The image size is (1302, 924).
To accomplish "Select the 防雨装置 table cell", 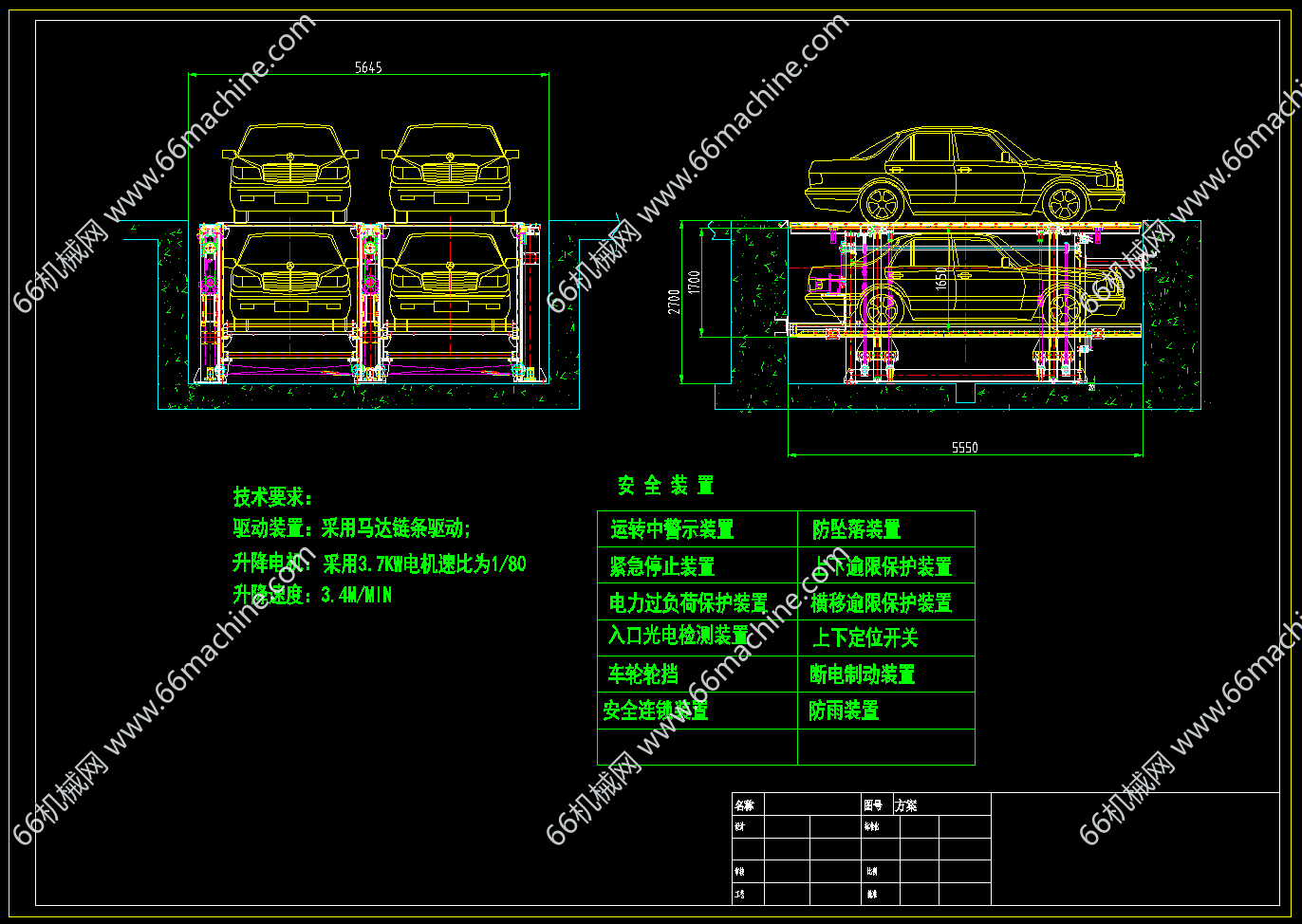I will point(844,711).
